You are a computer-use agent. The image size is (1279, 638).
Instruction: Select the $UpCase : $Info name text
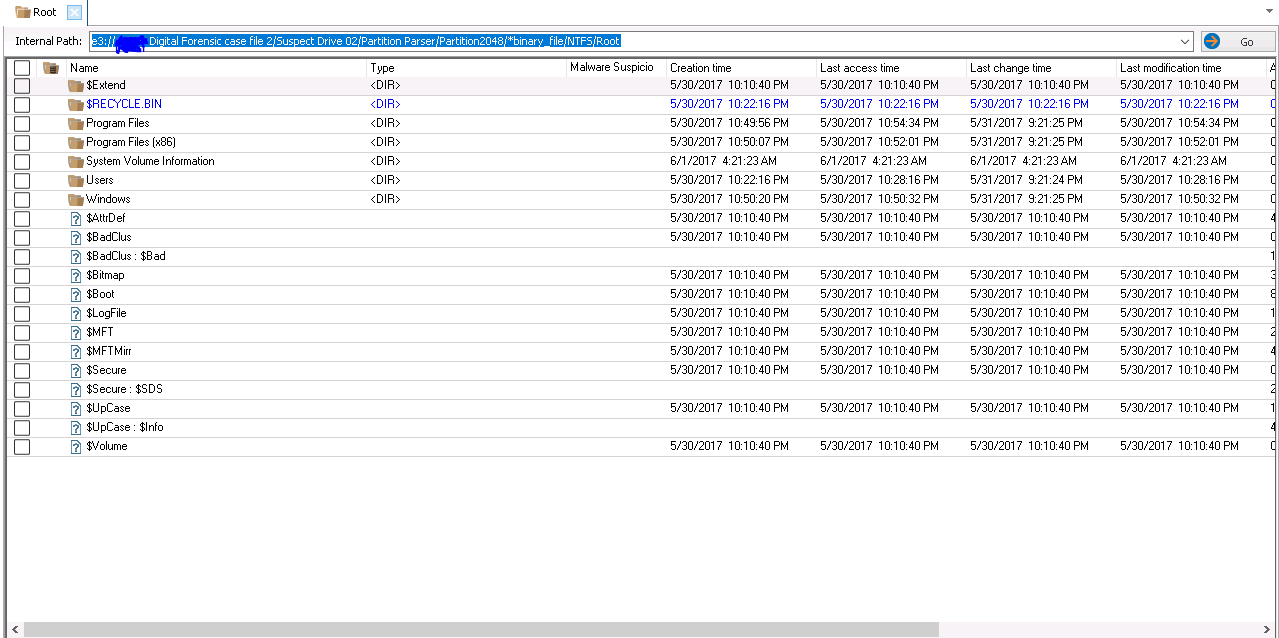125,427
